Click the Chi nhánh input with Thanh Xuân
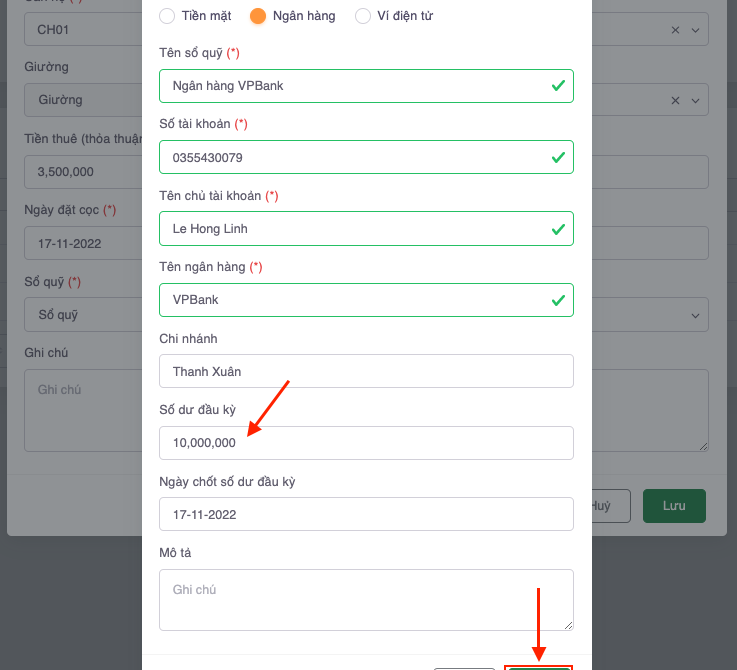737x670 pixels. click(x=366, y=371)
